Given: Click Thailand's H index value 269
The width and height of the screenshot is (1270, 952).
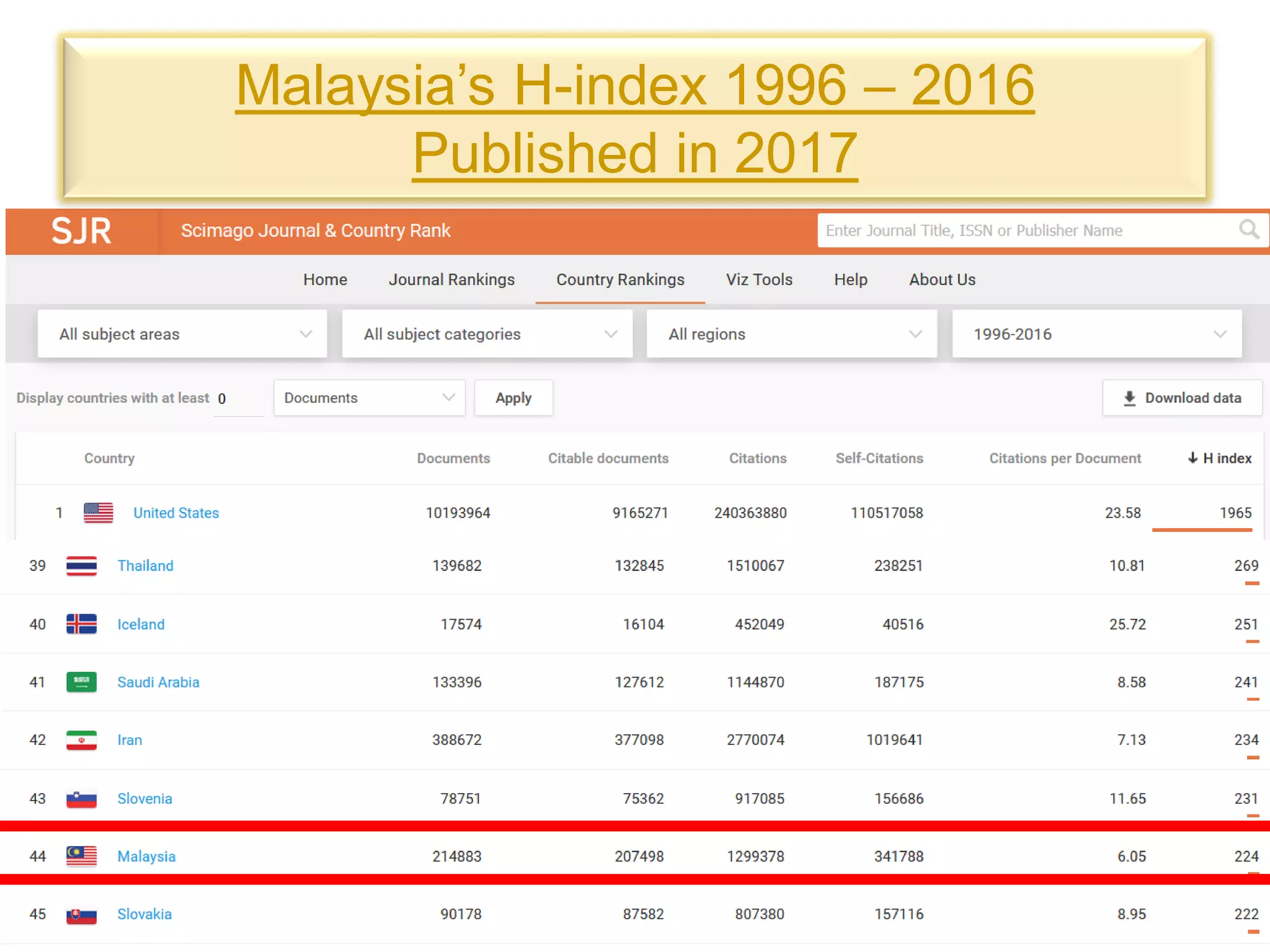Looking at the screenshot, I should 1246,566.
